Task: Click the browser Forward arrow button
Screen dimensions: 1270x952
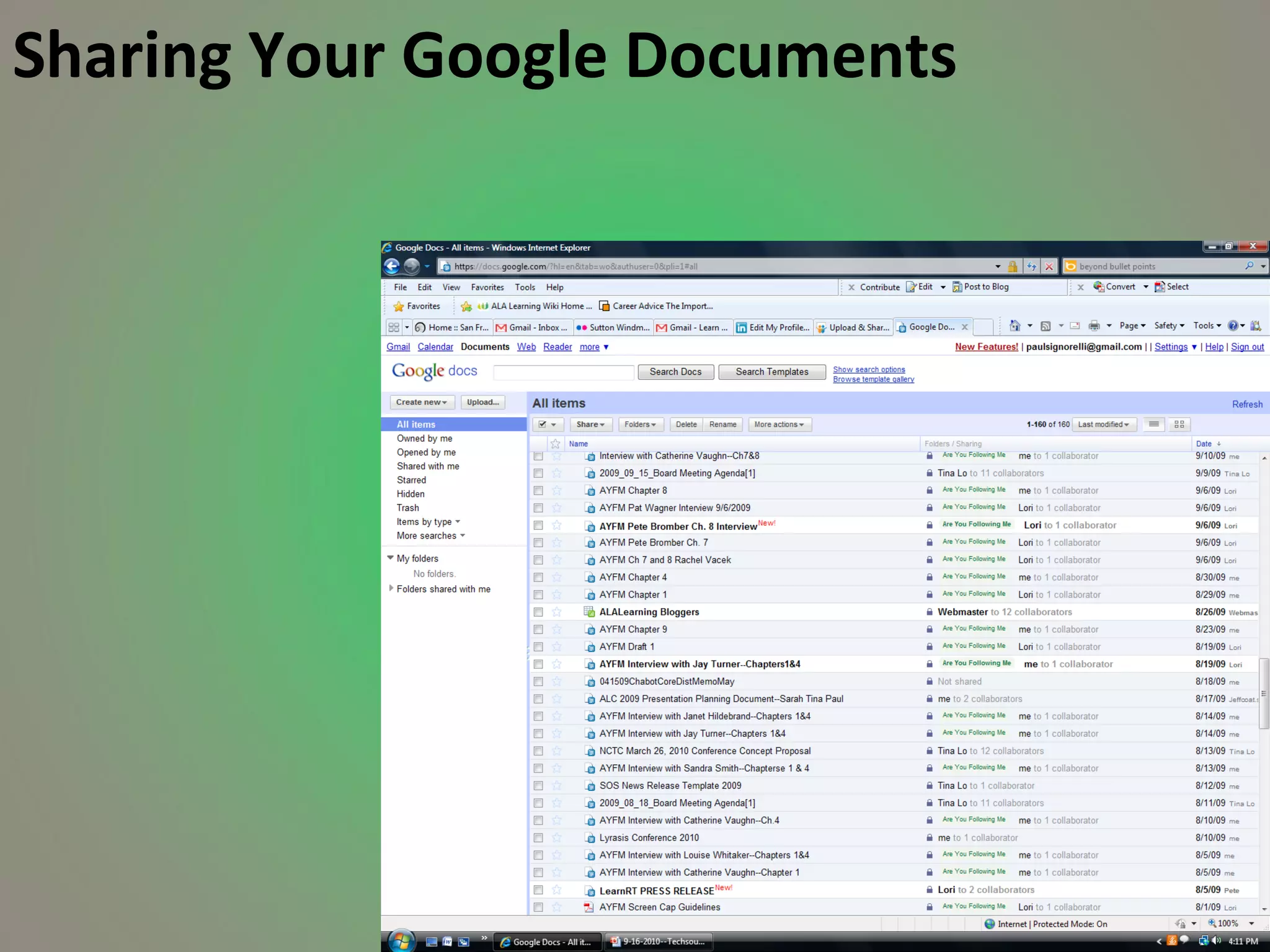Action: click(412, 267)
